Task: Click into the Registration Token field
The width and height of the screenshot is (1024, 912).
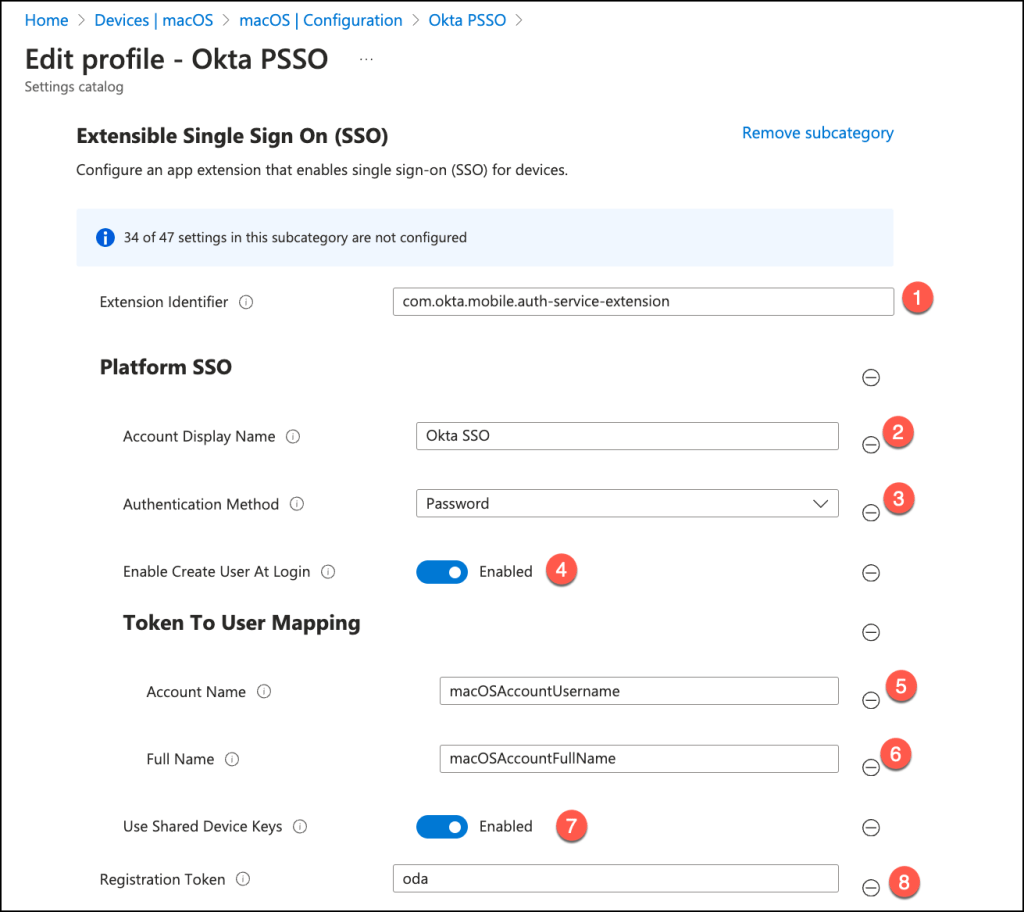Action: coord(615,878)
